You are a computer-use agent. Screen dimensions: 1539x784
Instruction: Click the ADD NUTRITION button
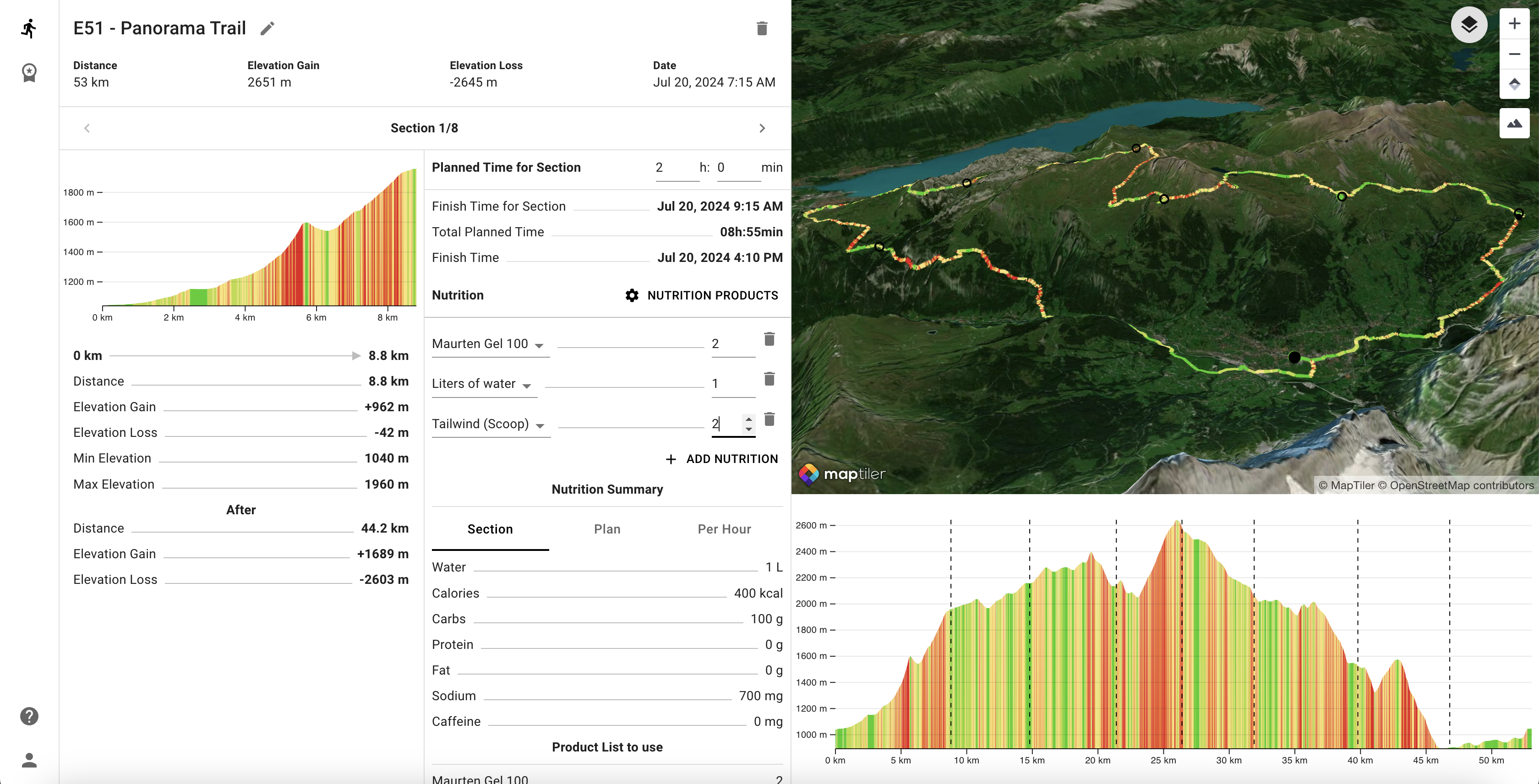pos(722,459)
